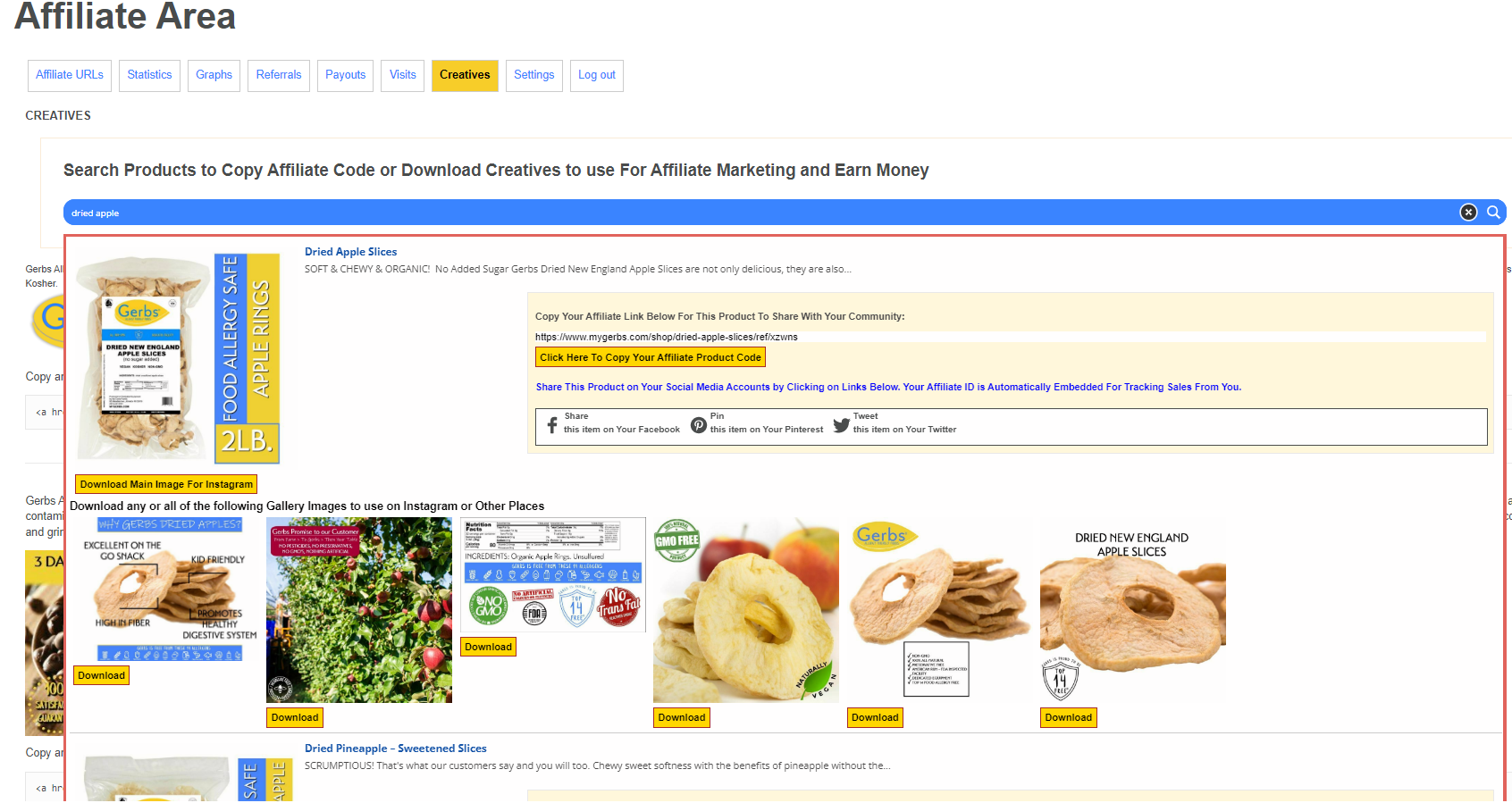Open the Statistics tab
The height and width of the screenshot is (803, 1512).
(149, 75)
